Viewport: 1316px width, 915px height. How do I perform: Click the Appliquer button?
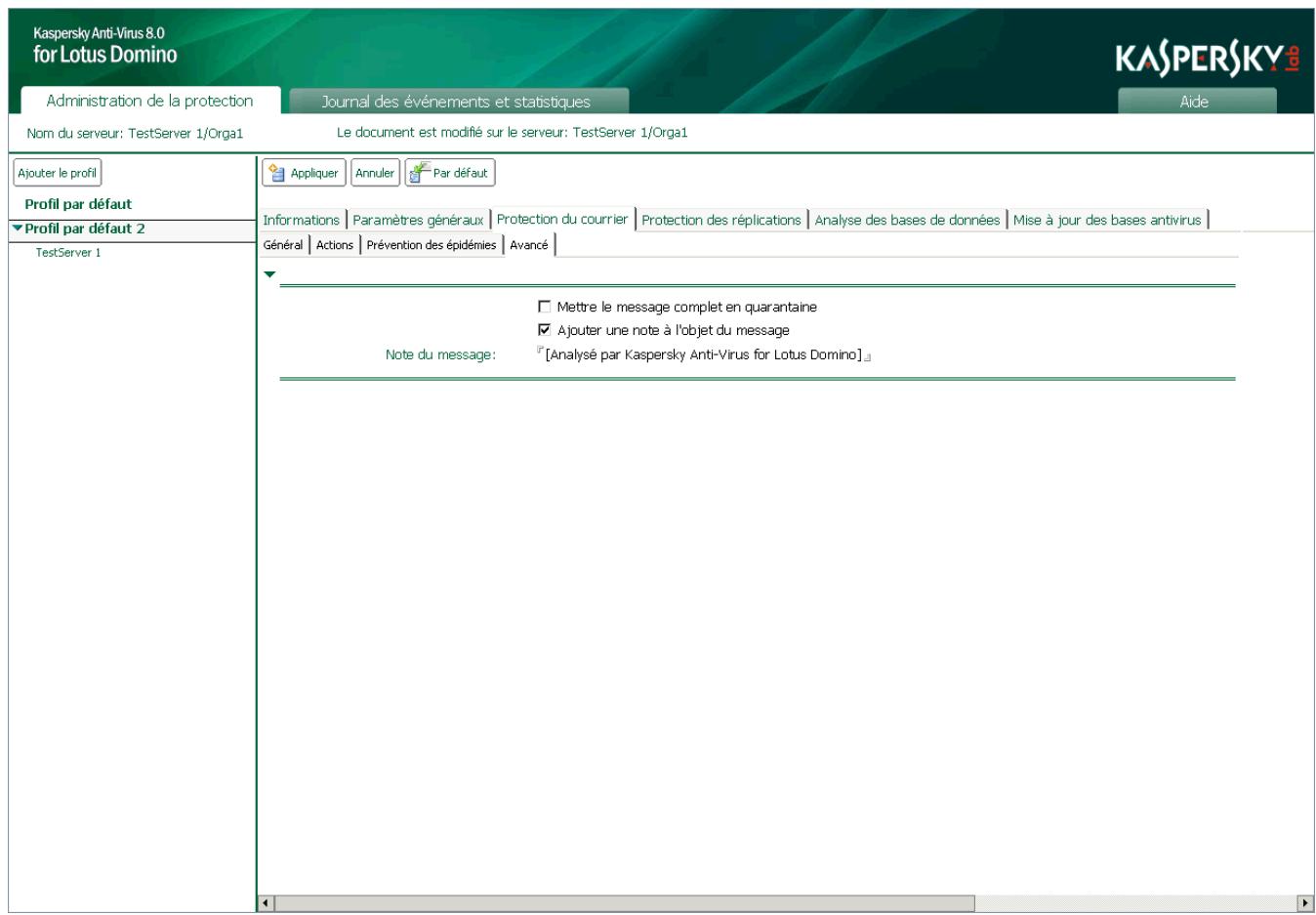[304, 173]
